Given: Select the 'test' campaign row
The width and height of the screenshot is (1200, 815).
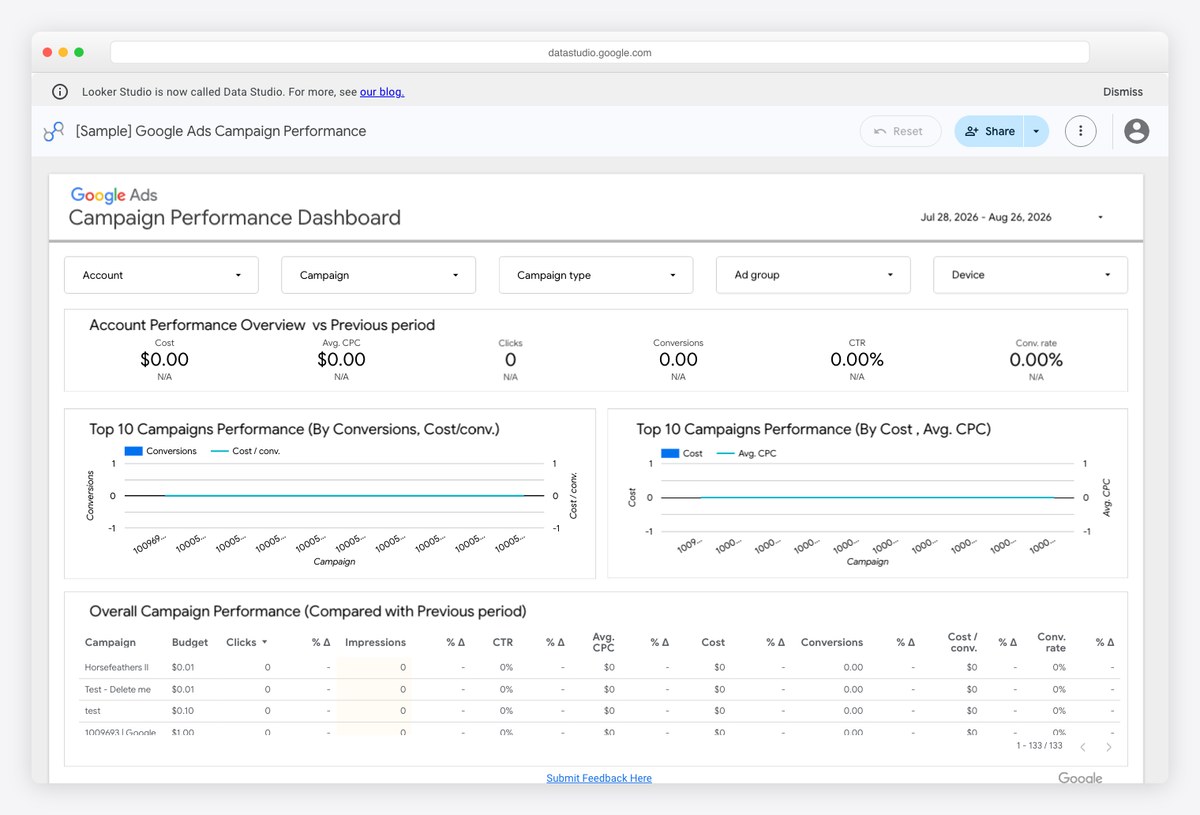Looking at the screenshot, I should [x=600, y=711].
